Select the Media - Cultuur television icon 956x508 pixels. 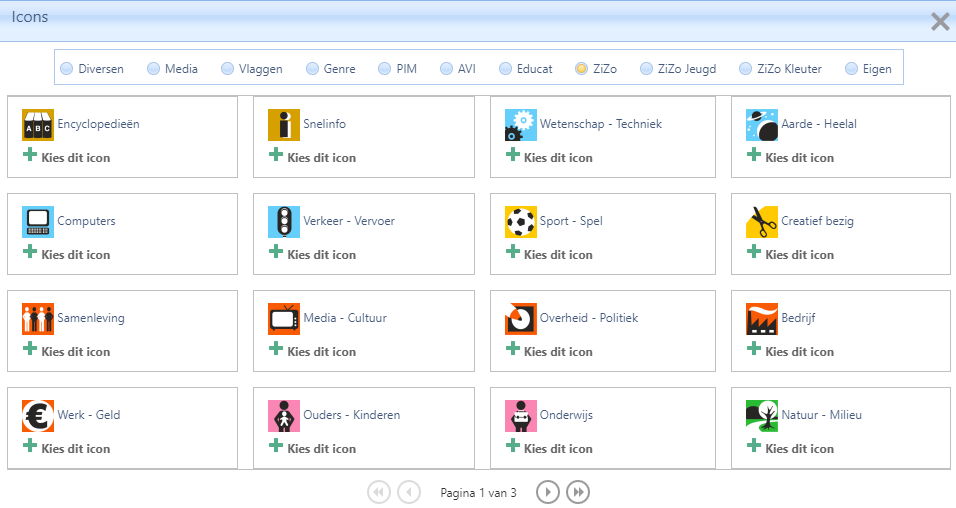point(284,319)
